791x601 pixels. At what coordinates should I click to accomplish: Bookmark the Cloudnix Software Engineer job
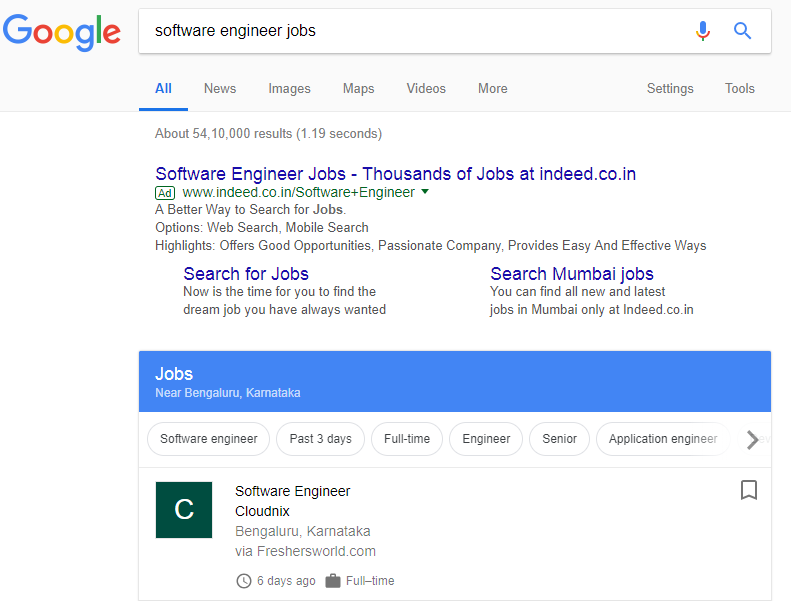tap(749, 490)
